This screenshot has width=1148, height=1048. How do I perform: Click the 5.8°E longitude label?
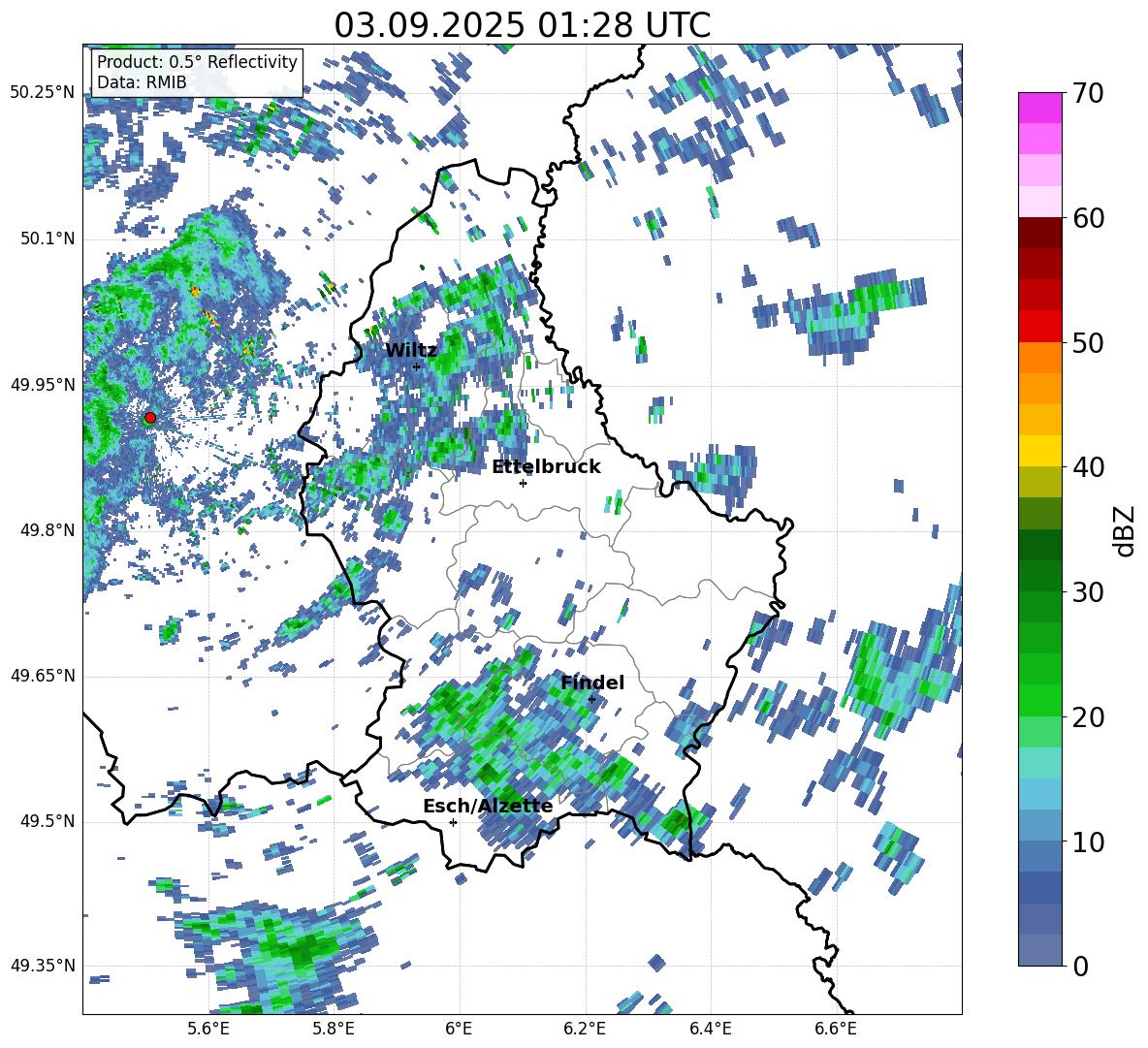[334, 1029]
